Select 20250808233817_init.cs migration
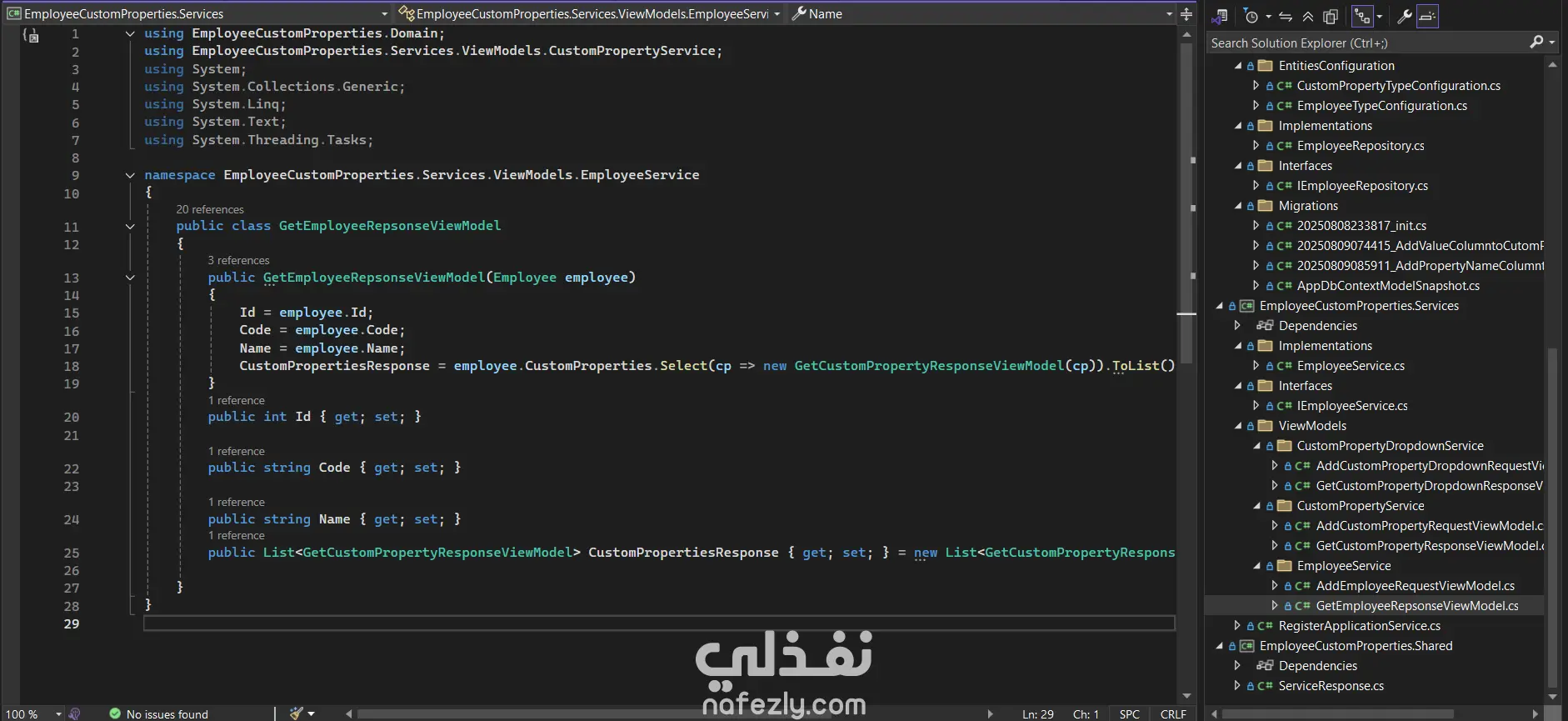1568x721 pixels. coord(1361,226)
